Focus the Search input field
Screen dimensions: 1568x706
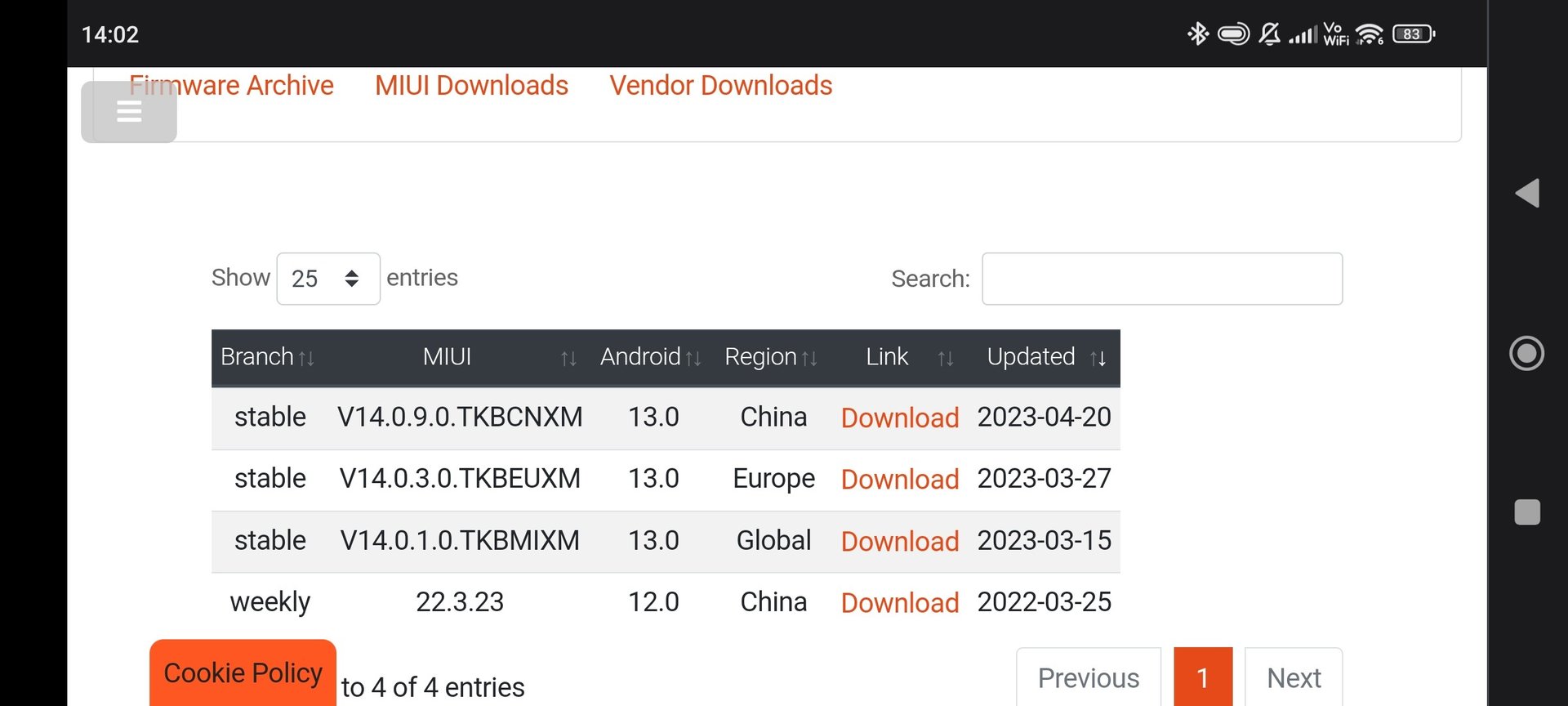click(x=1162, y=279)
